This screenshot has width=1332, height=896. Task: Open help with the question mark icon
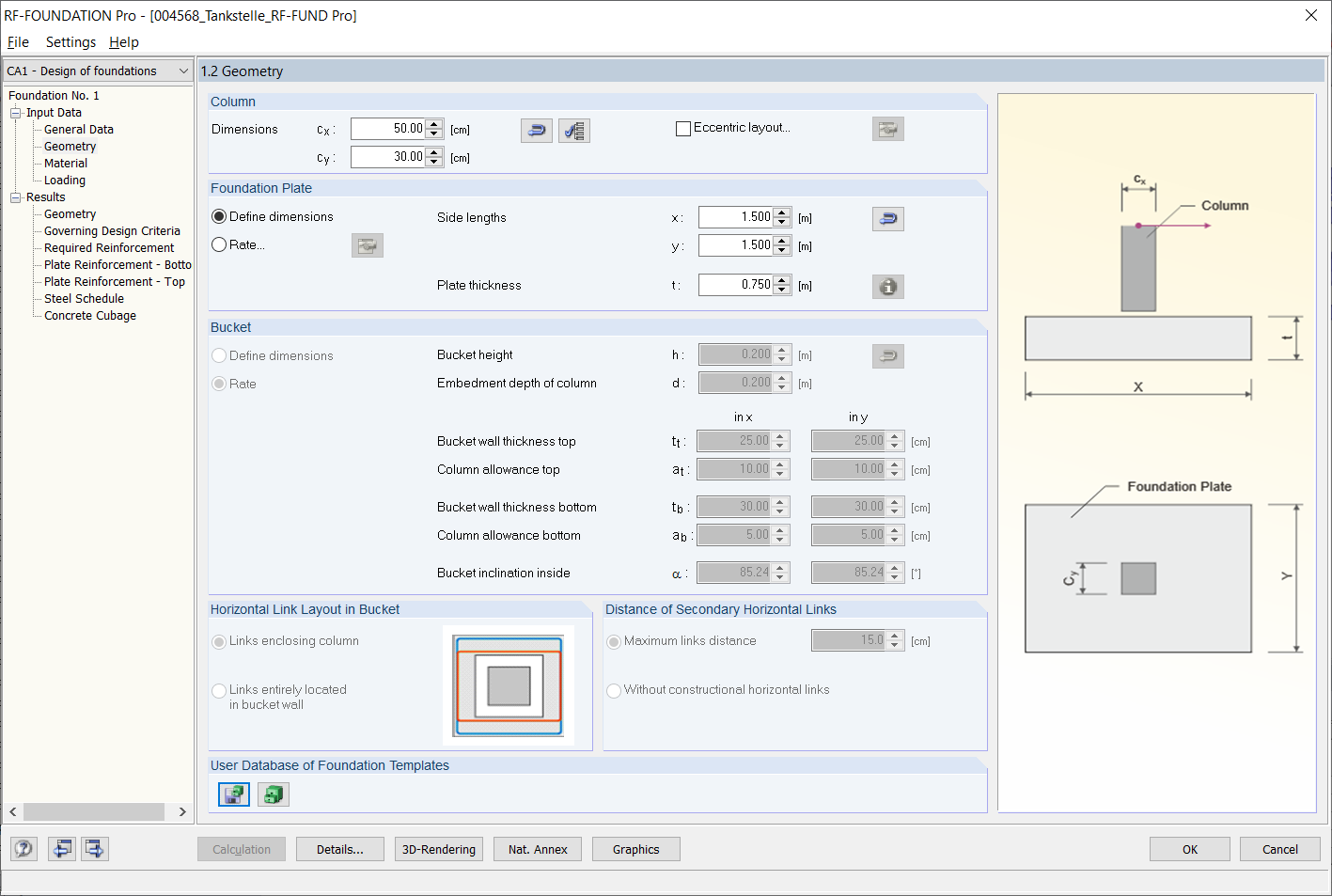pos(23,848)
